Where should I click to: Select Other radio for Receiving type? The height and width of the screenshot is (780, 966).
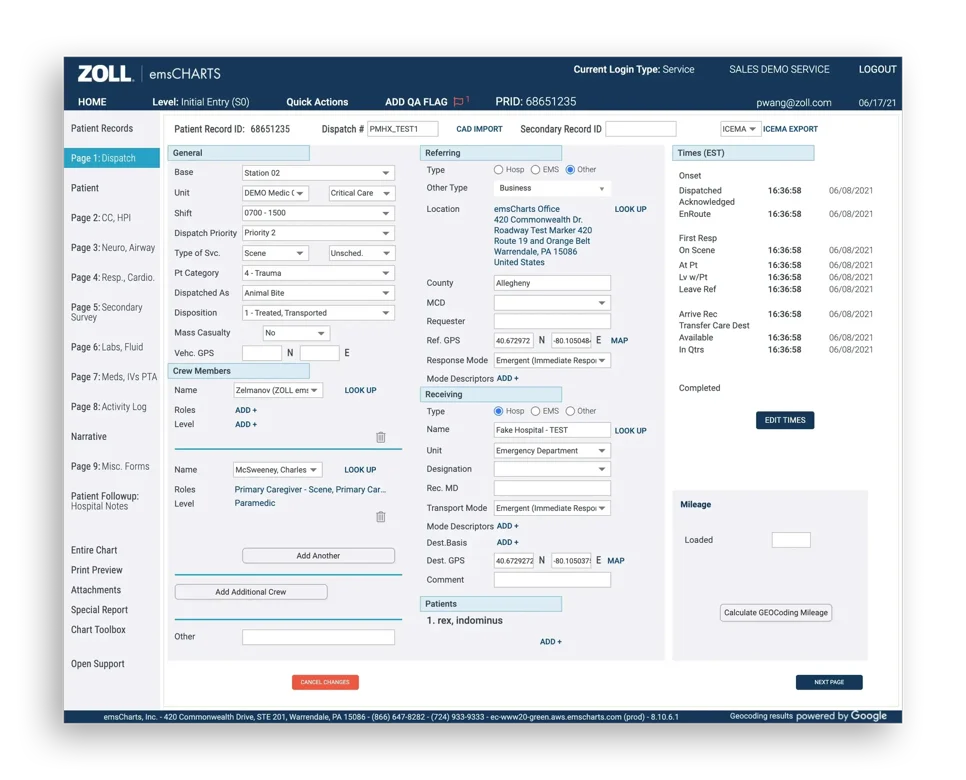click(570, 411)
